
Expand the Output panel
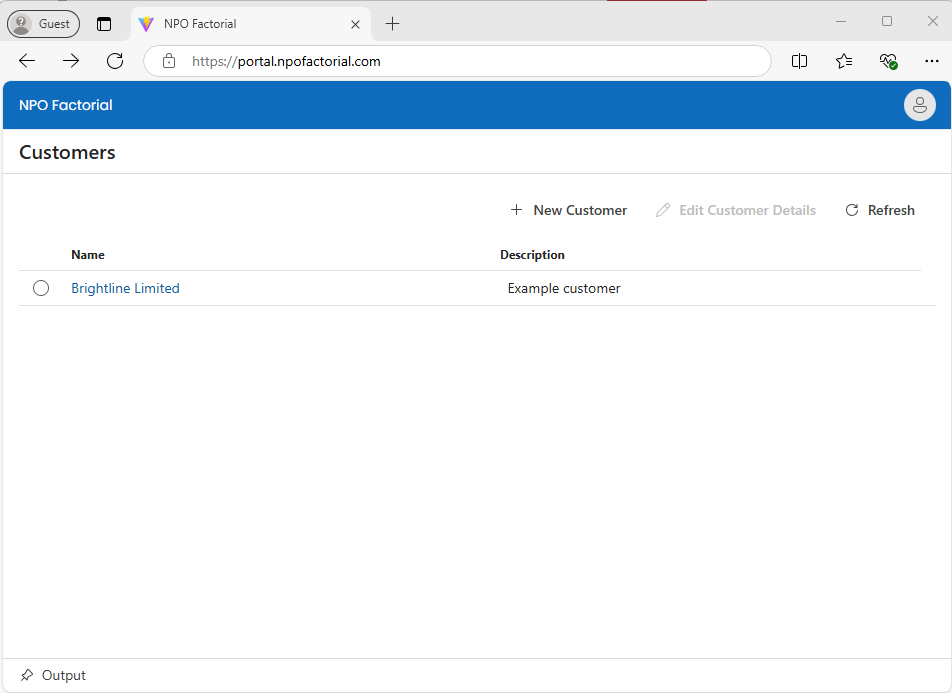pos(64,675)
